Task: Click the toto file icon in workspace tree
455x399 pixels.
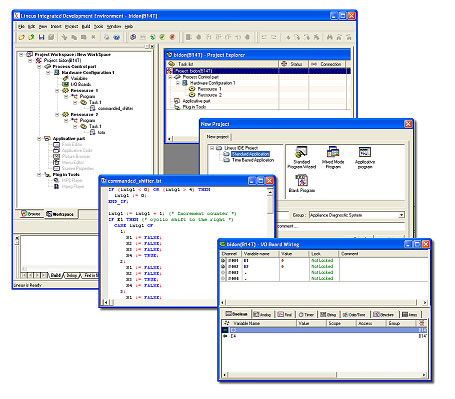Action: point(93,132)
